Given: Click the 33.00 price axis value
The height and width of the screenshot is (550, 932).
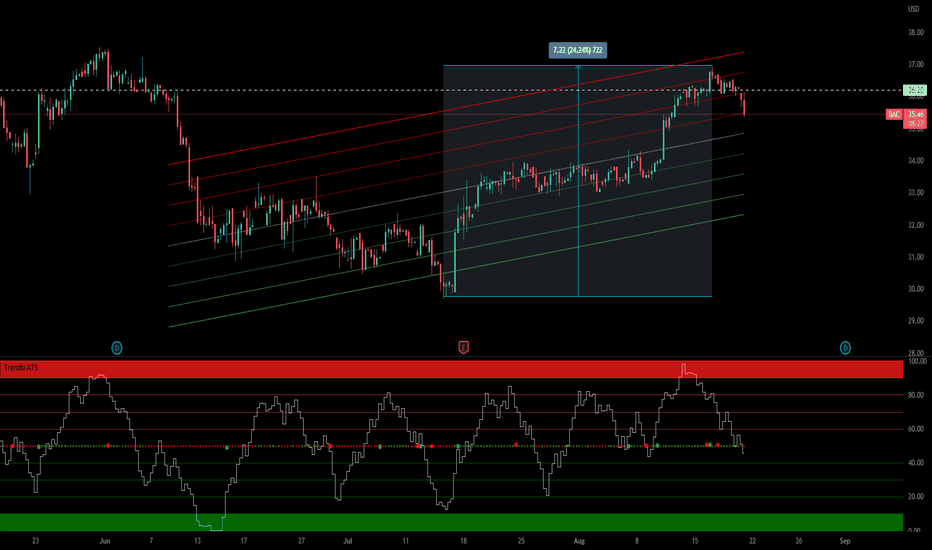Looking at the screenshot, I should click(915, 193).
